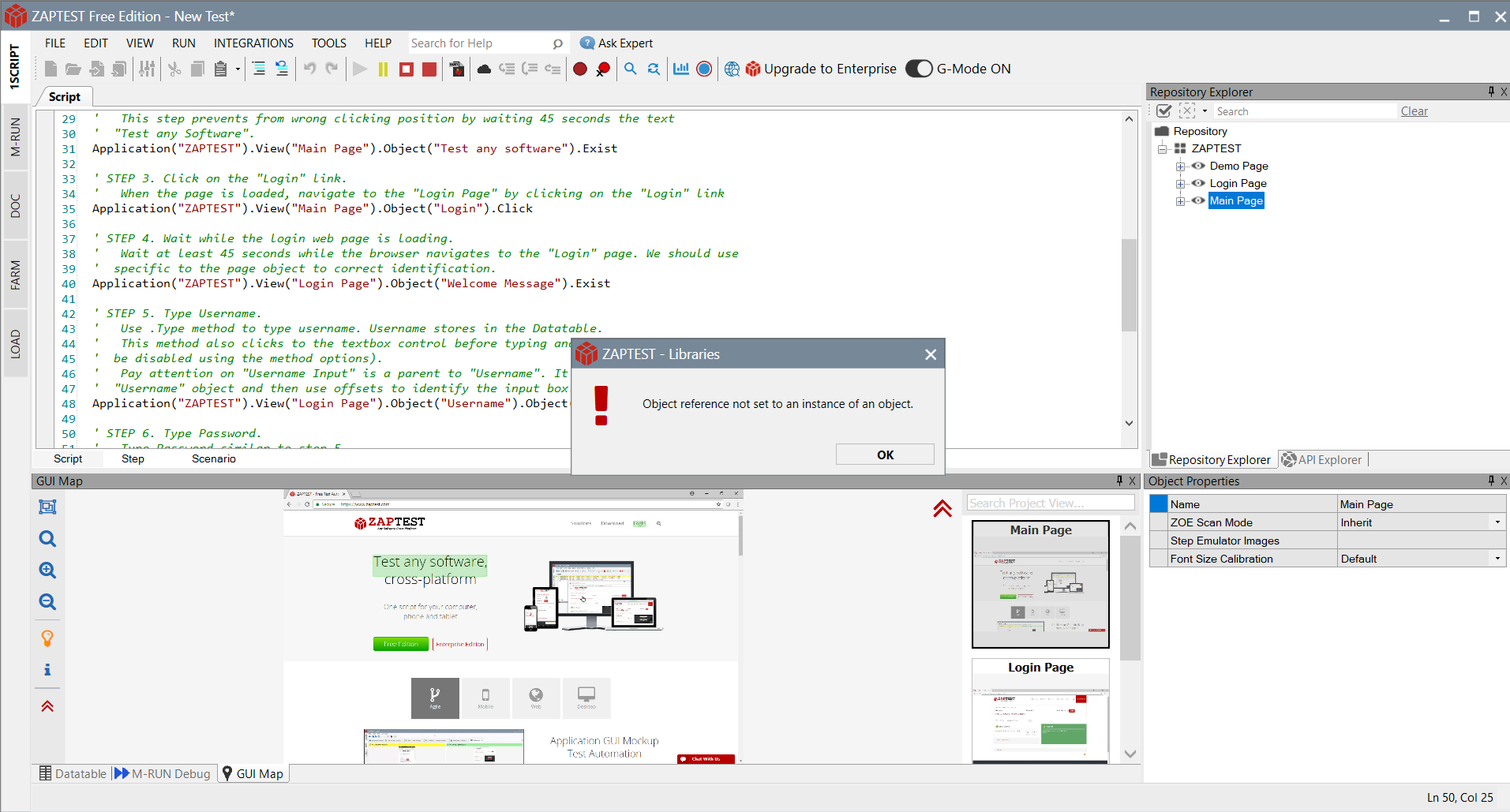The height and width of the screenshot is (812, 1510).
Task: Expand the Login Page tree node
Action: 1181,184
